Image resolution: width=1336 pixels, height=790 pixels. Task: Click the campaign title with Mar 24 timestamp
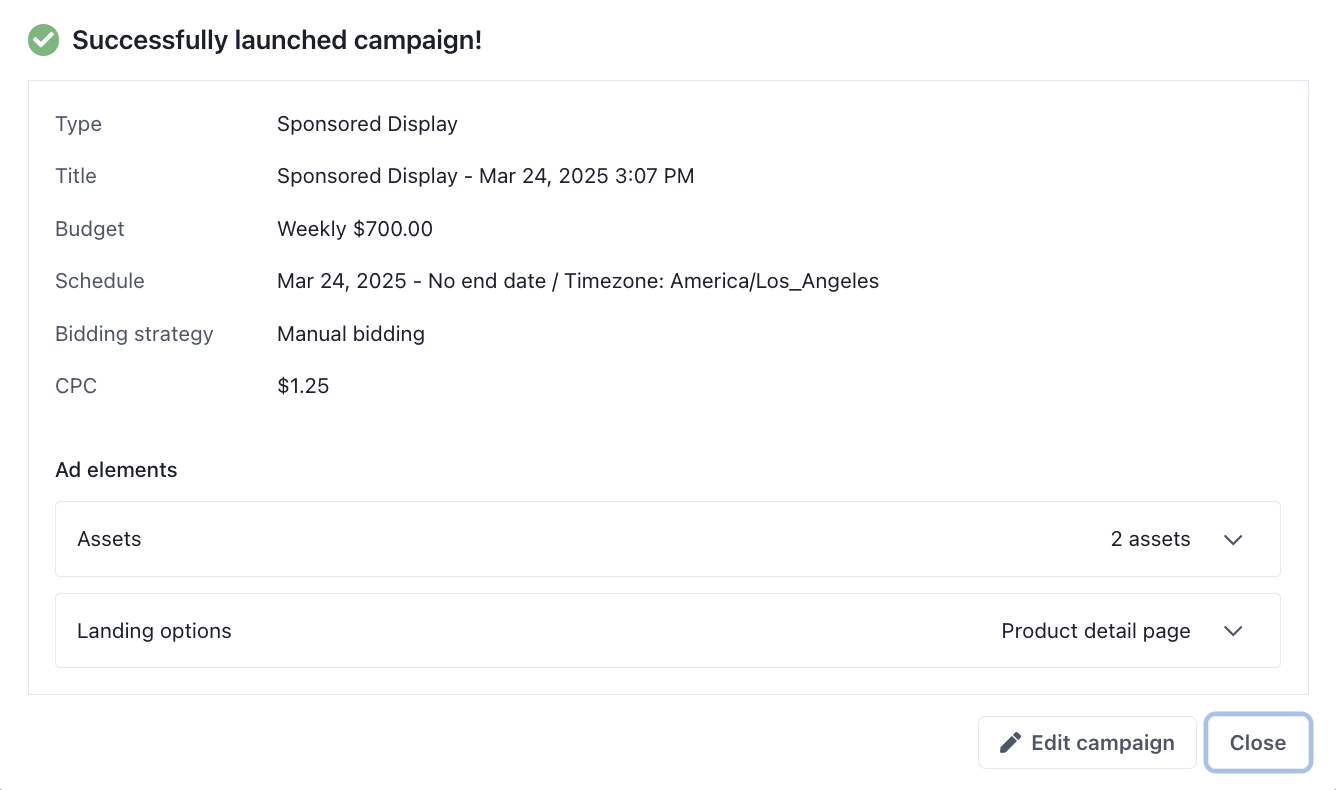pos(485,176)
